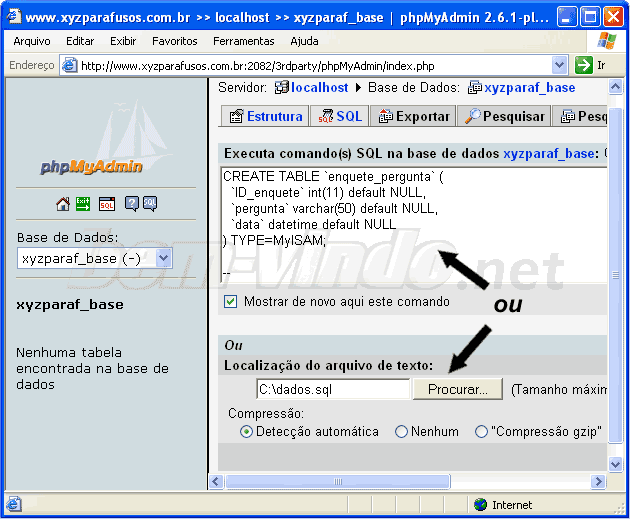Click the 'Localização do arquivo de texto:' label
630x519 pixels.
[328, 365]
